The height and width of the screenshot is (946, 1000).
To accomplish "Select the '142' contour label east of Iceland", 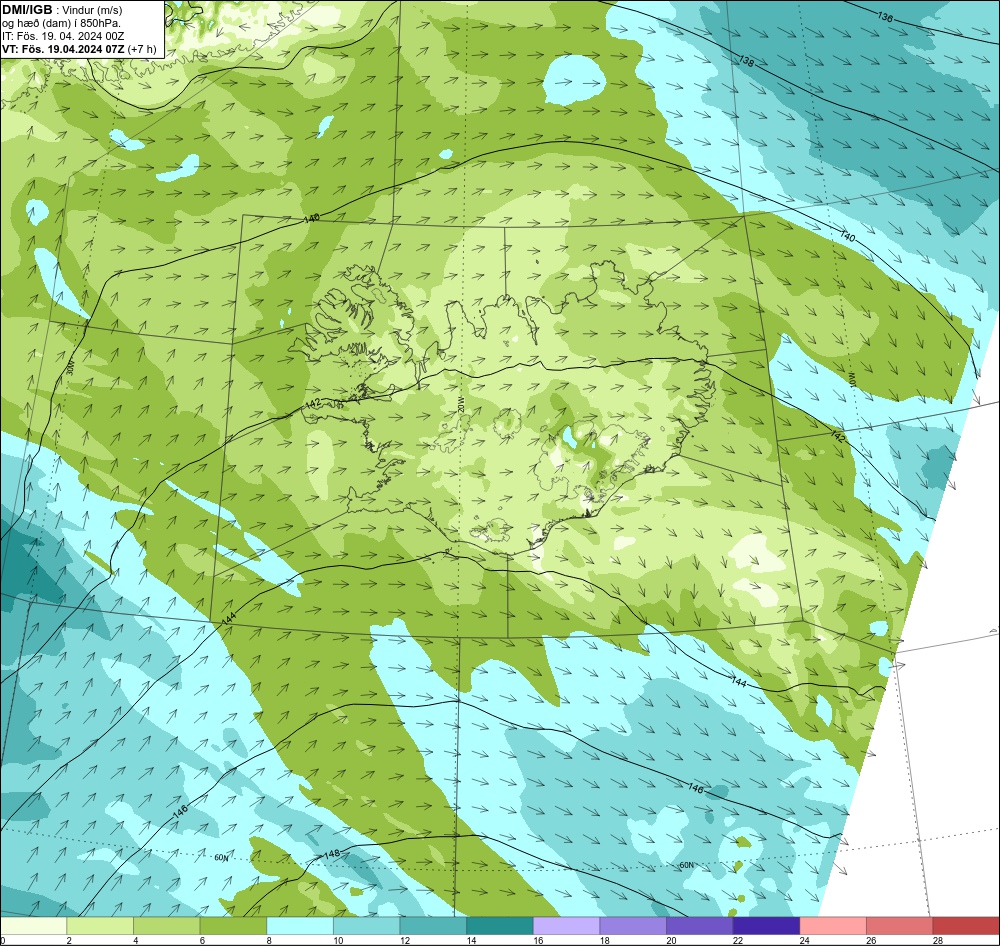I will pos(838,438).
